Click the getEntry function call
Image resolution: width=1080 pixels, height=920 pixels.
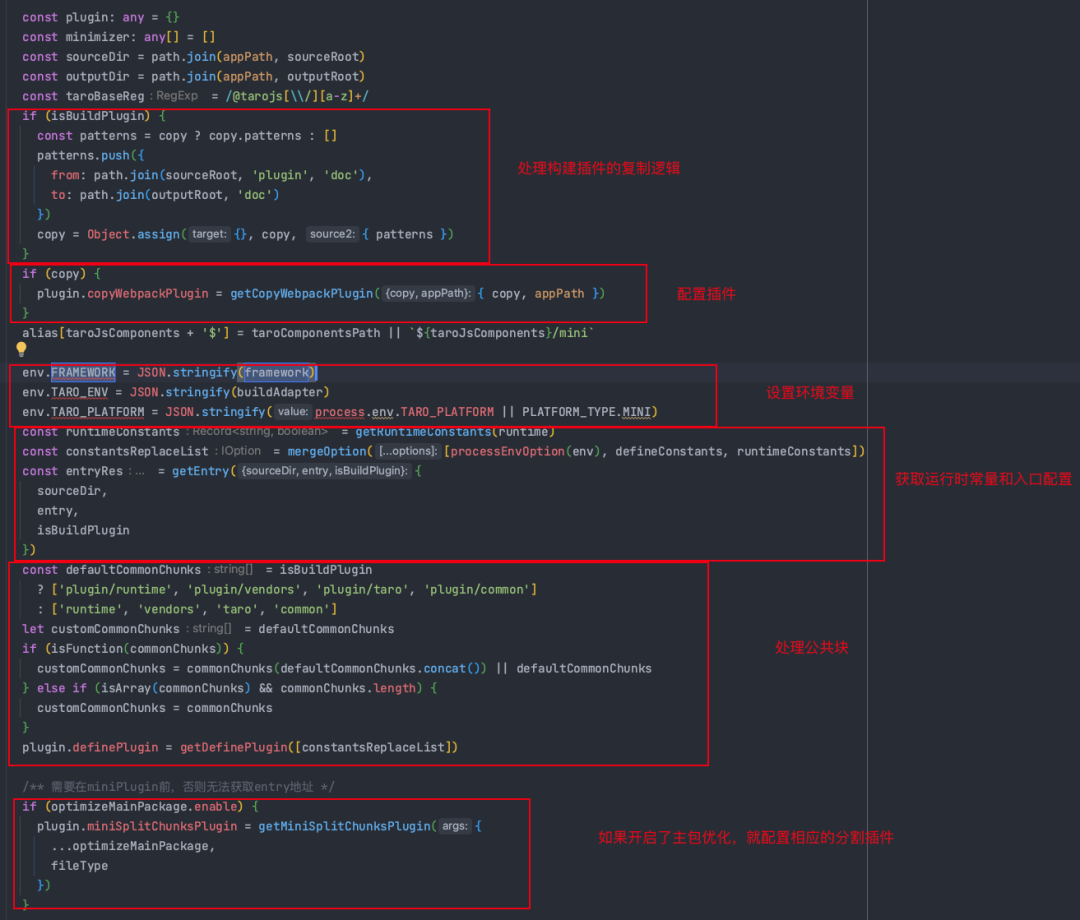200,471
